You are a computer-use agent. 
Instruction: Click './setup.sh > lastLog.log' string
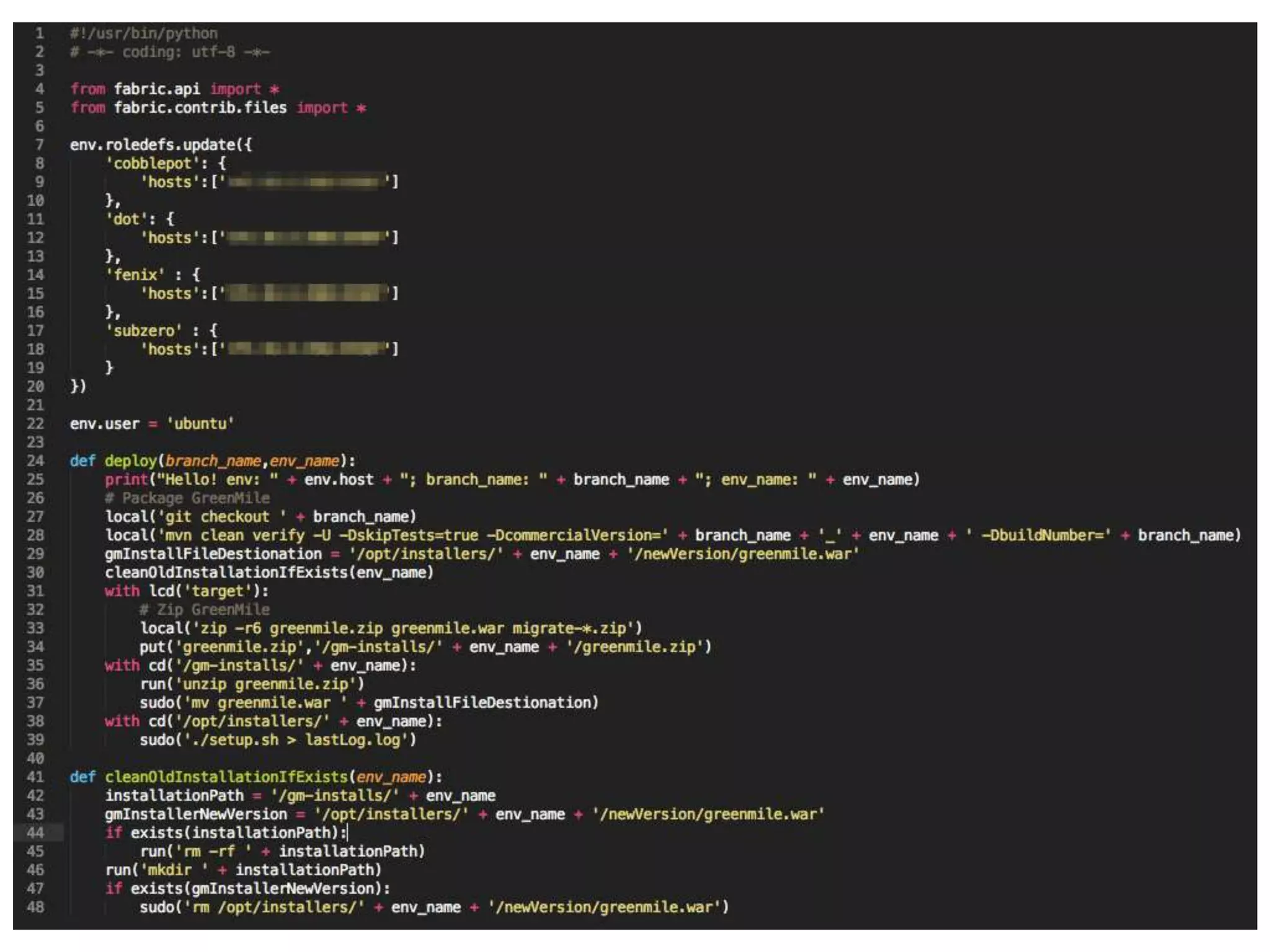296,739
